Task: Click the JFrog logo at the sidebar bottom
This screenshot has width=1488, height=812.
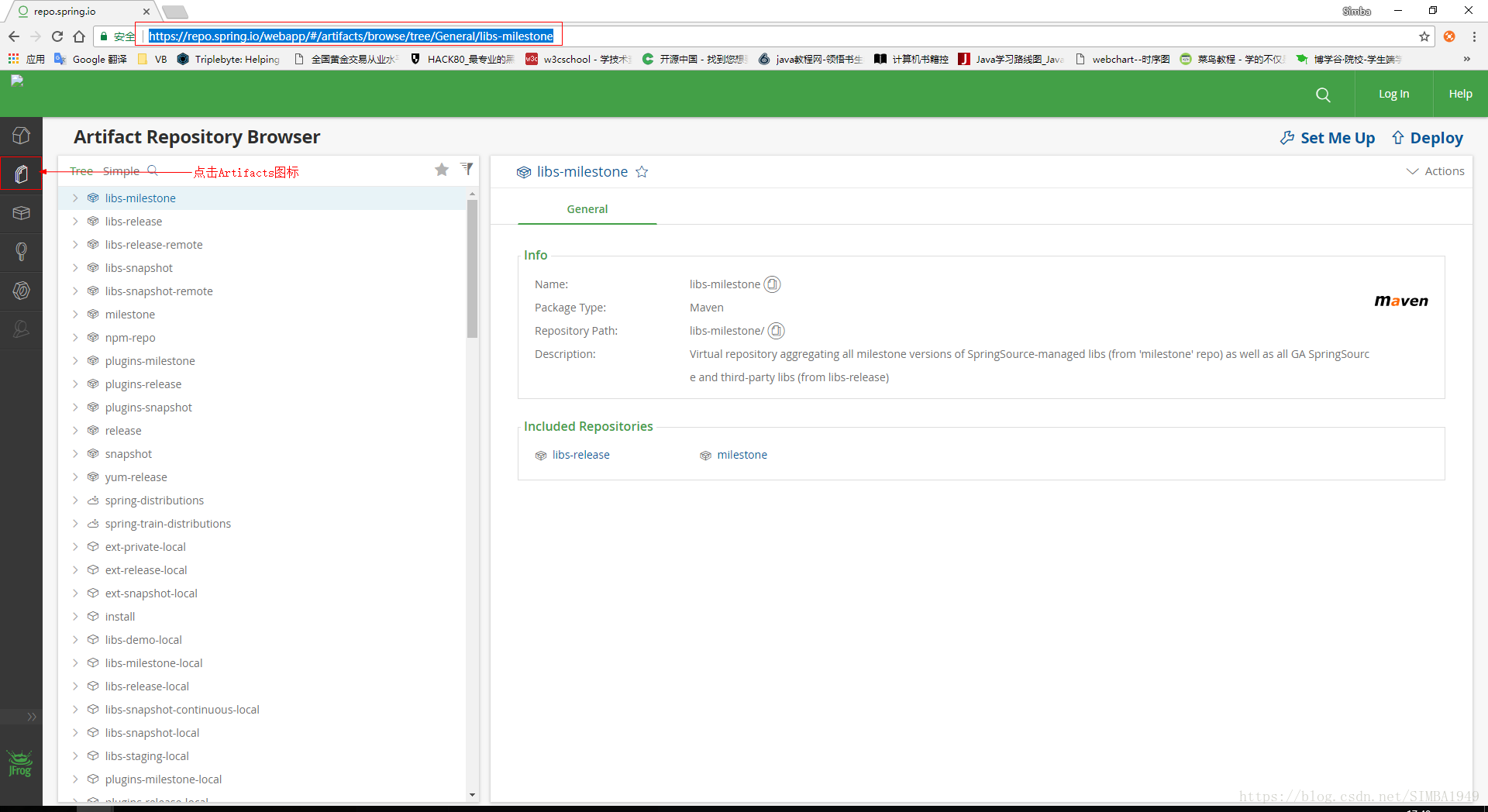Action: coord(20,763)
